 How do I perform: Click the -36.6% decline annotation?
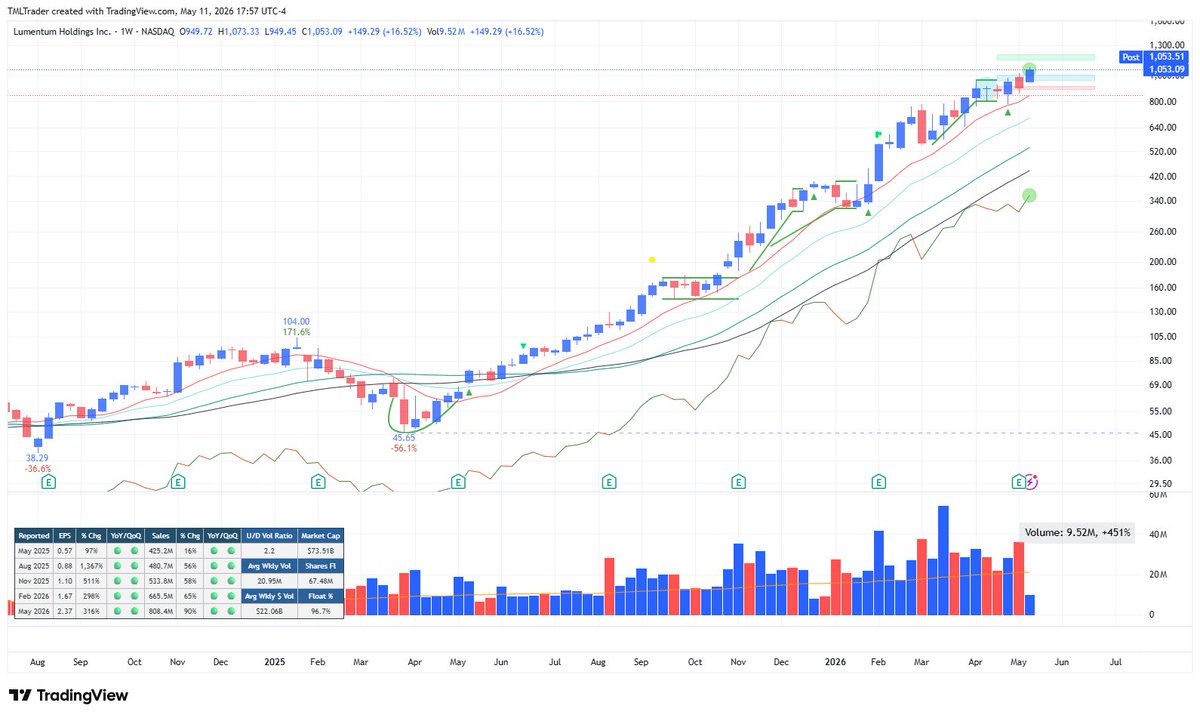[38, 468]
